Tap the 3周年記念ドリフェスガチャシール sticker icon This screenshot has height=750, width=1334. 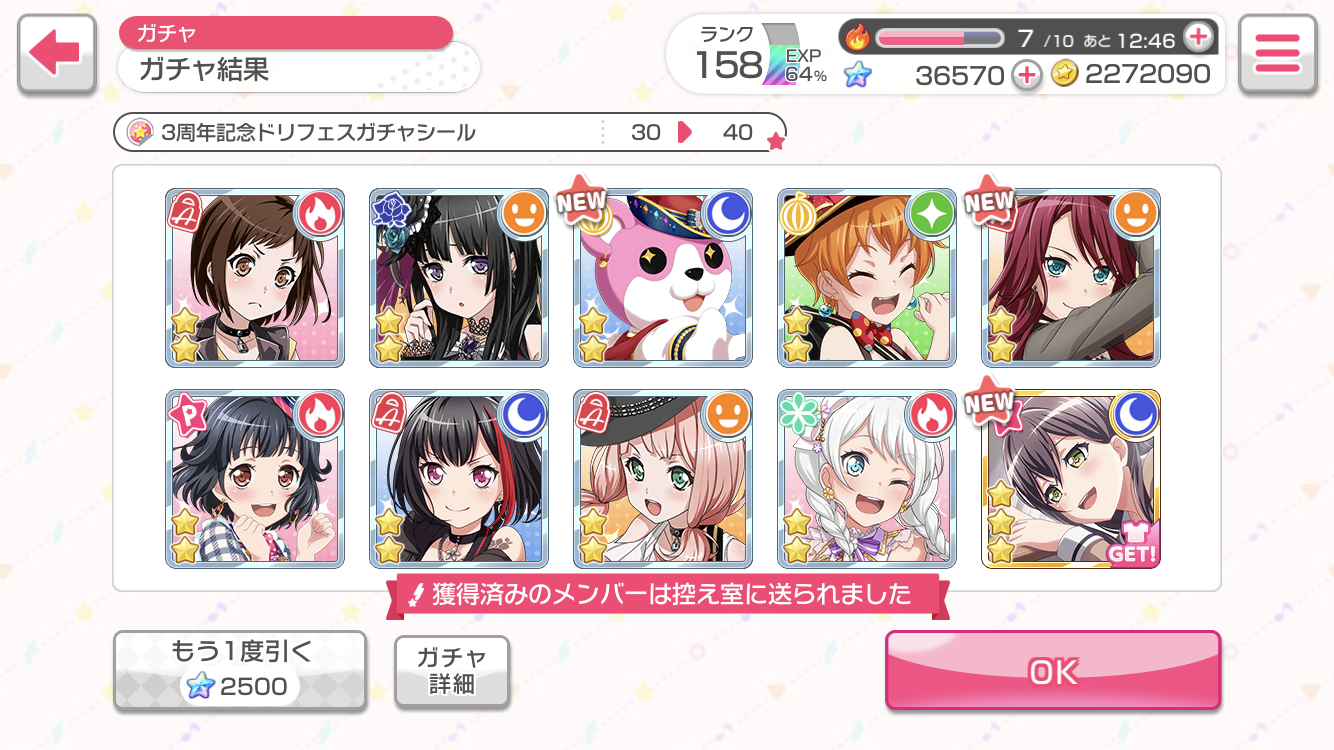(140, 132)
